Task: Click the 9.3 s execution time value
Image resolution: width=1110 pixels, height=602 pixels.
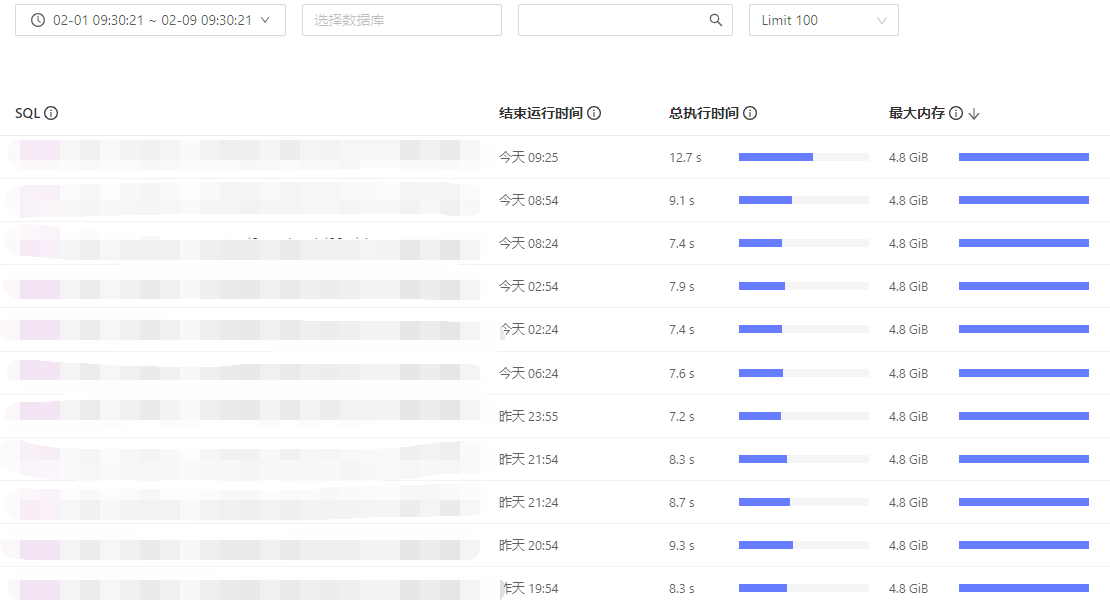Action: click(x=682, y=545)
